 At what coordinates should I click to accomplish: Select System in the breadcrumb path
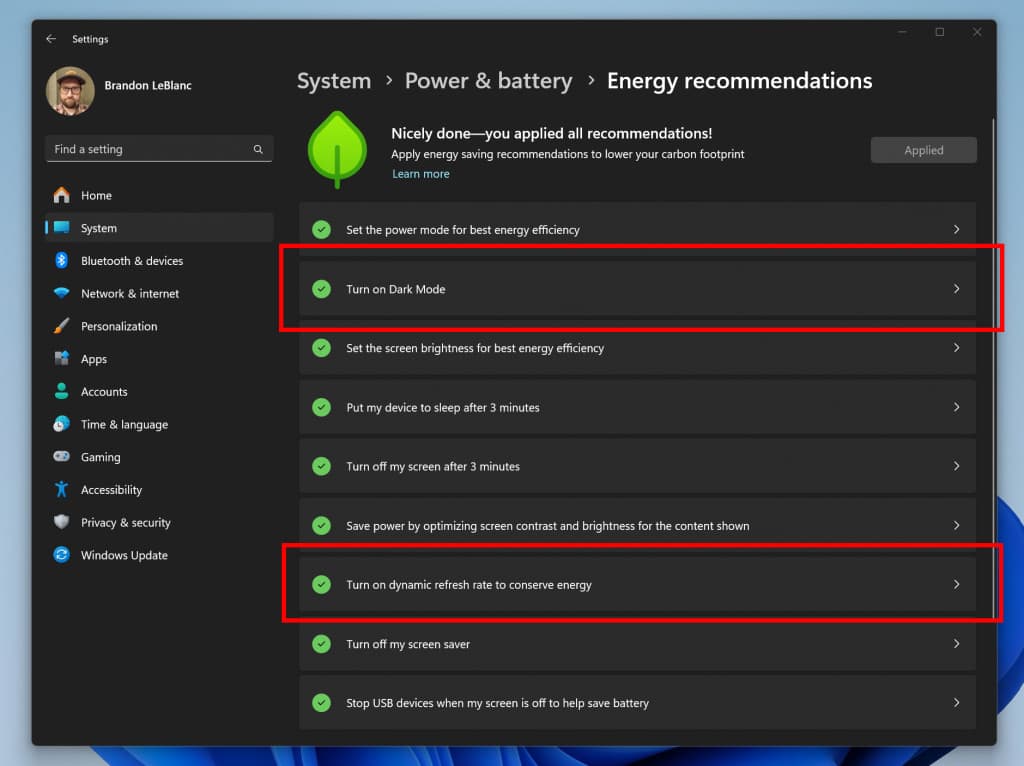coord(334,81)
